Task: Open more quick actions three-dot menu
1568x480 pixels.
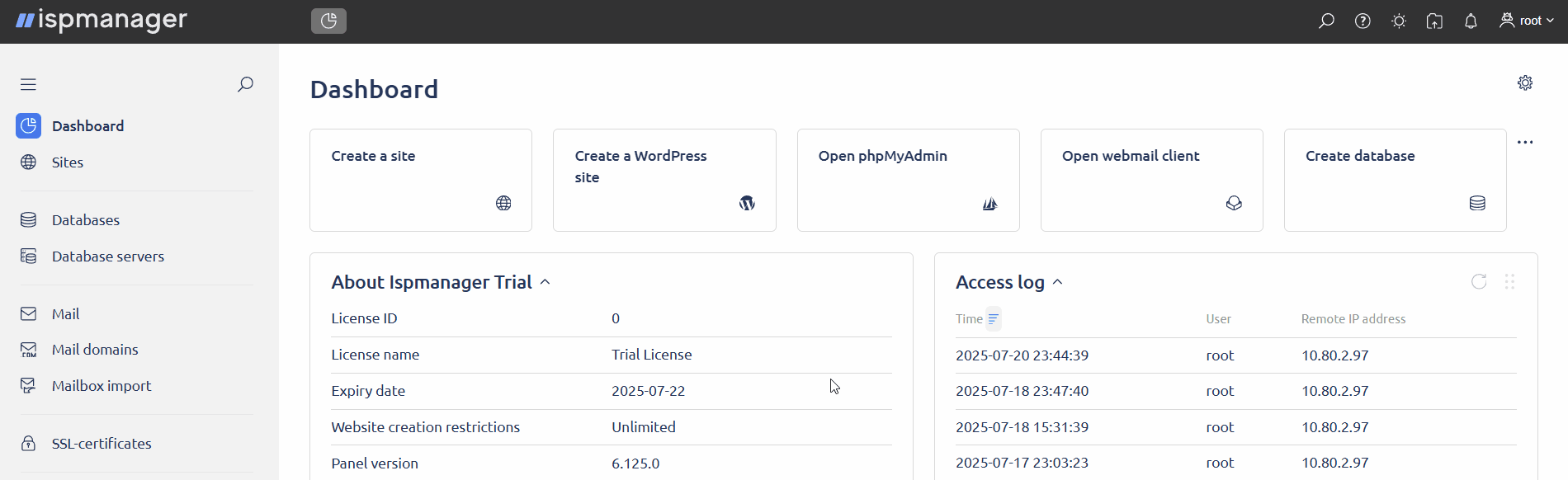Action: point(1525,142)
